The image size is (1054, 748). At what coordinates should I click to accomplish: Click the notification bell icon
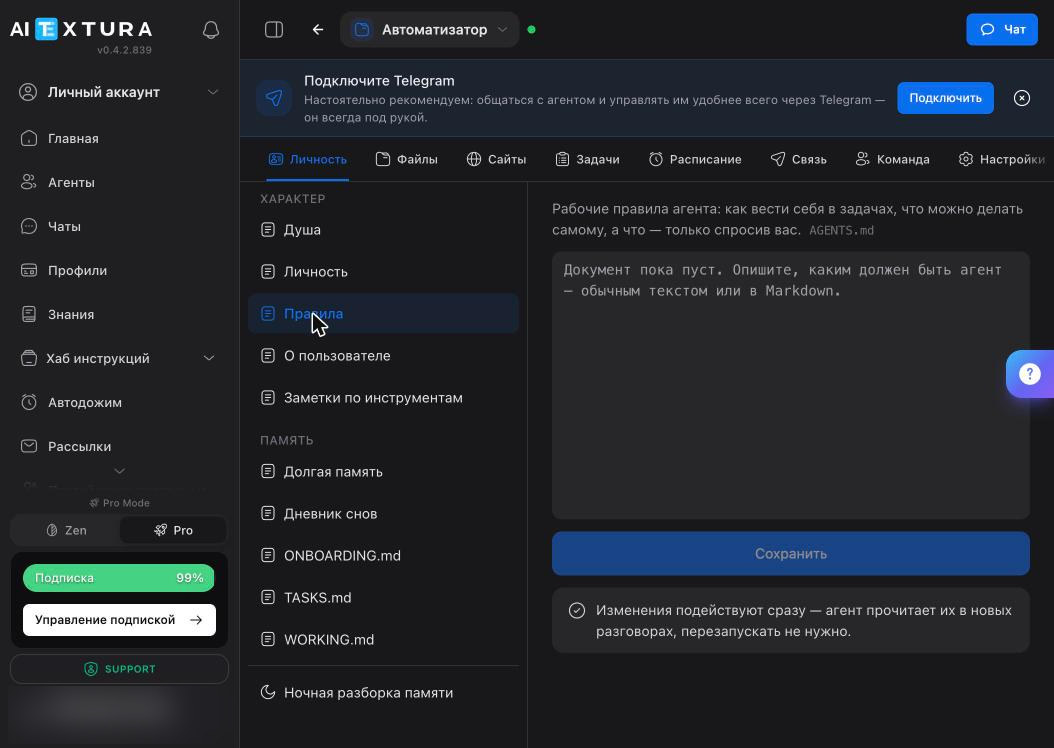210,30
